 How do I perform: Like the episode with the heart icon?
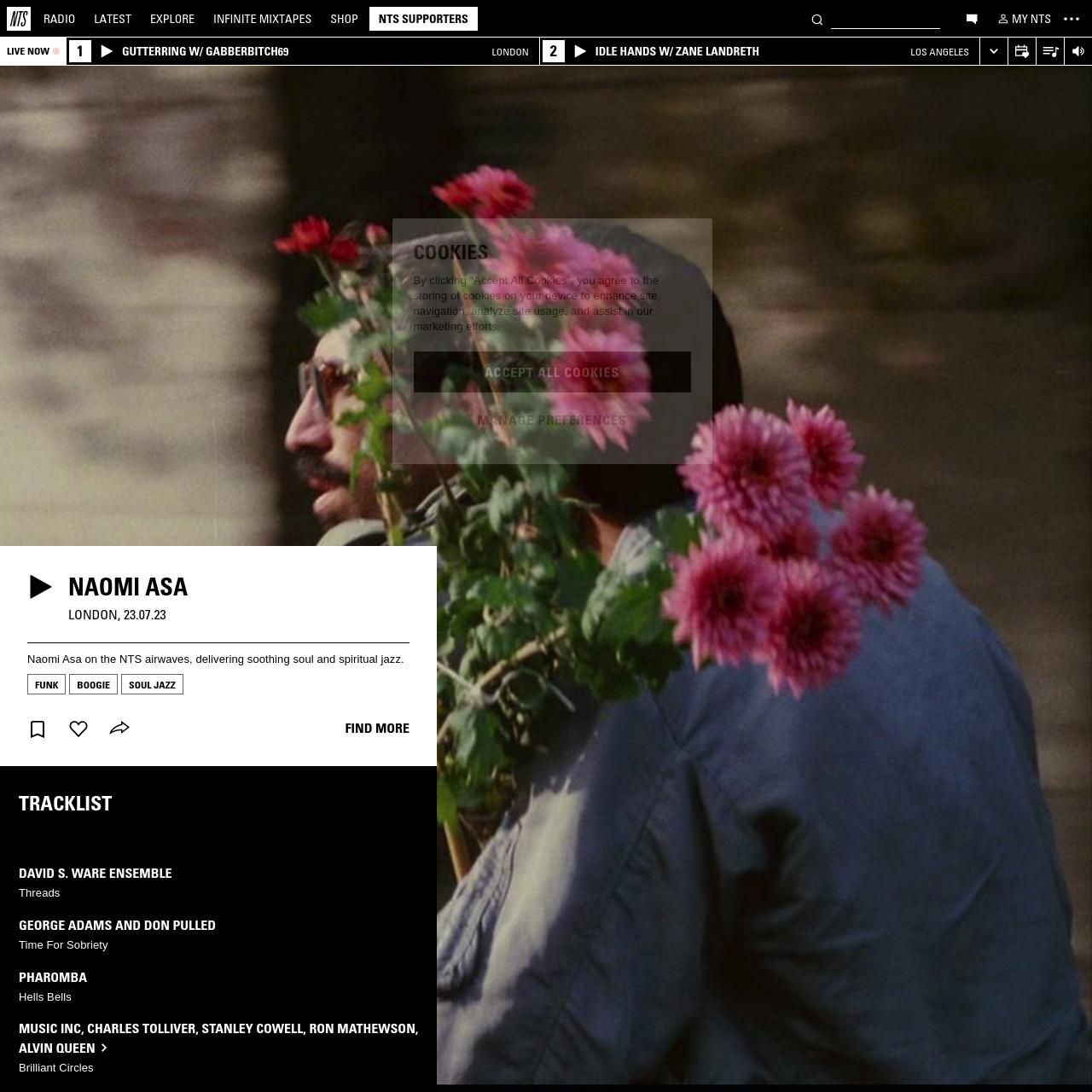(78, 729)
